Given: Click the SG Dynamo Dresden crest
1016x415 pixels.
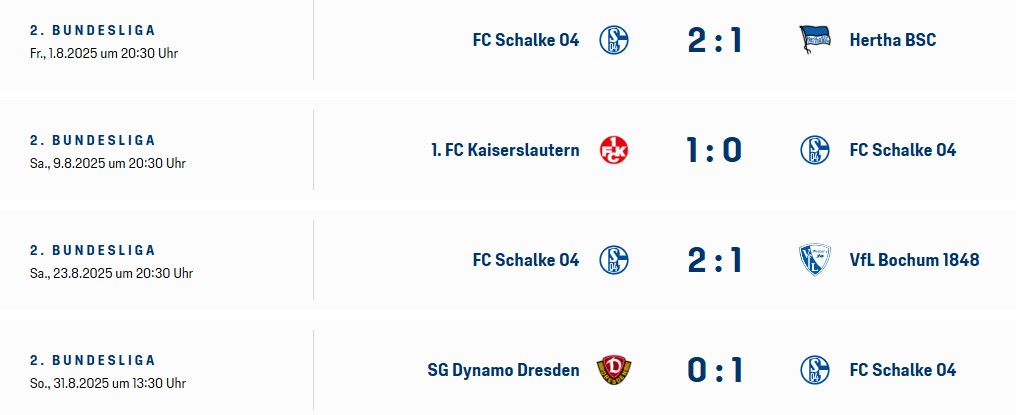Looking at the screenshot, I should coord(614,370).
